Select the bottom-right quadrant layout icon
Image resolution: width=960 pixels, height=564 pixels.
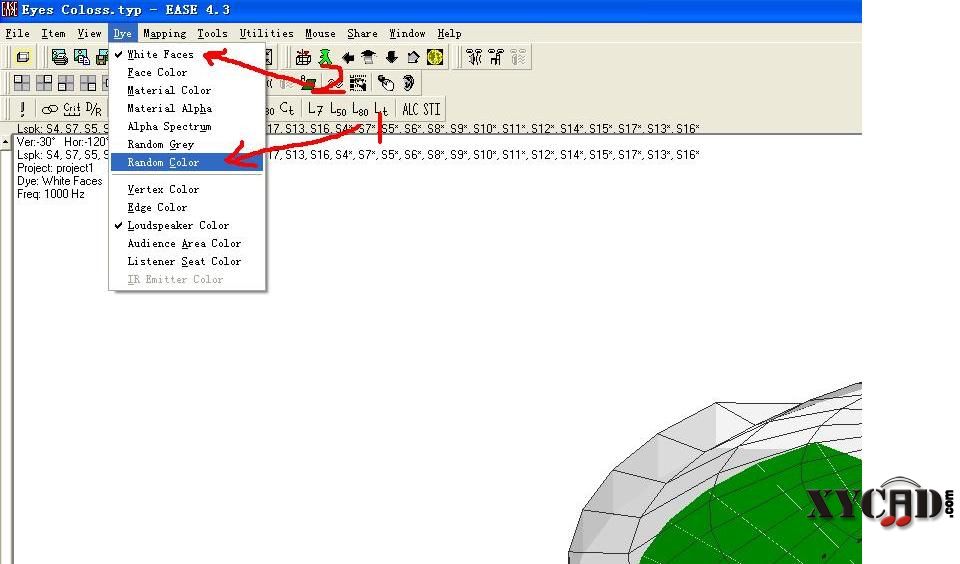(88, 83)
